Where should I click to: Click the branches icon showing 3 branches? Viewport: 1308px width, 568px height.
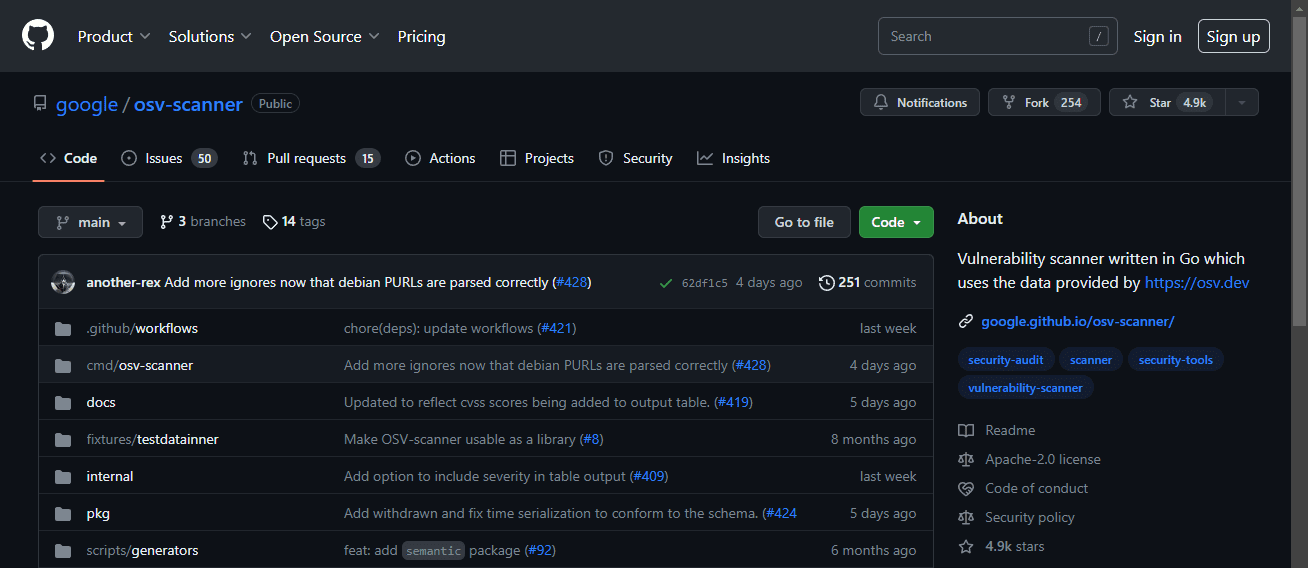coord(166,222)
